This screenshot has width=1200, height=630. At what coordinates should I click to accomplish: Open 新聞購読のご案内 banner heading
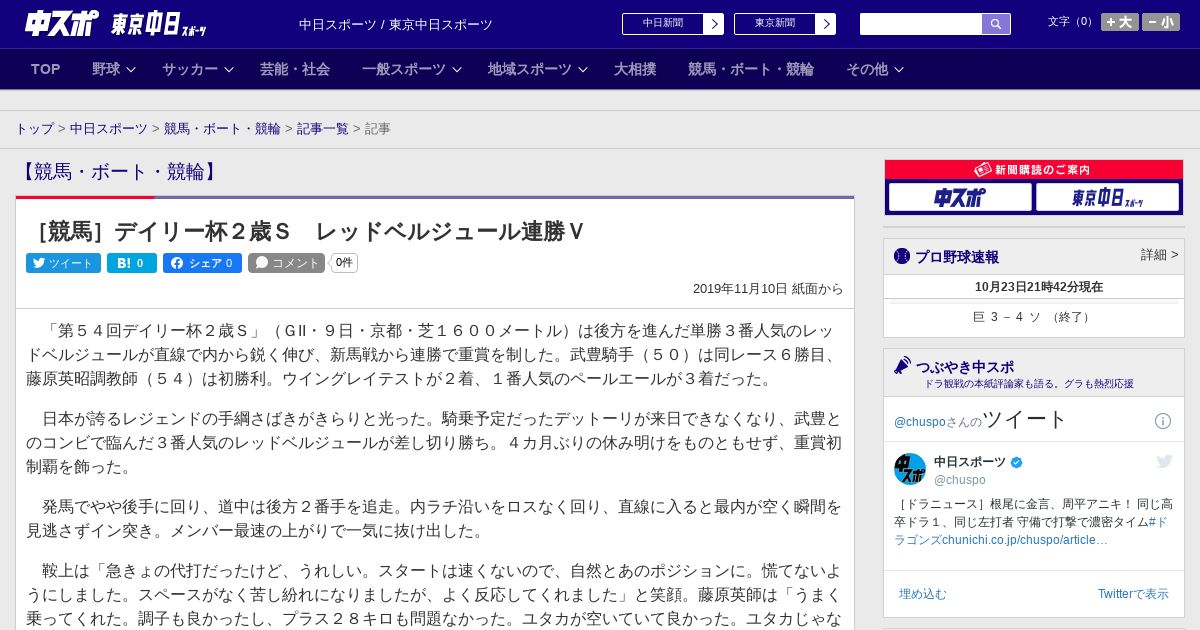[1034, 170]
